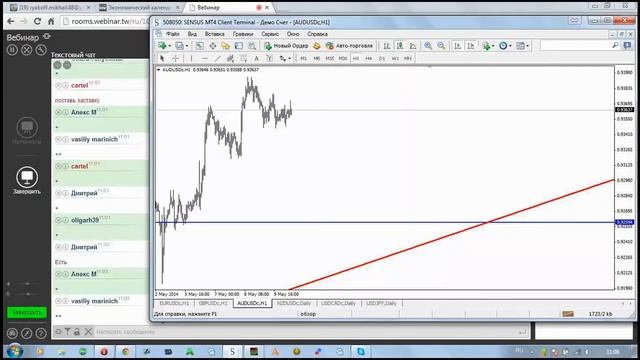The height and width of the screenshot is (360, 640).
Task: Click the chat filter funnel icon
Action: [67, 331]
